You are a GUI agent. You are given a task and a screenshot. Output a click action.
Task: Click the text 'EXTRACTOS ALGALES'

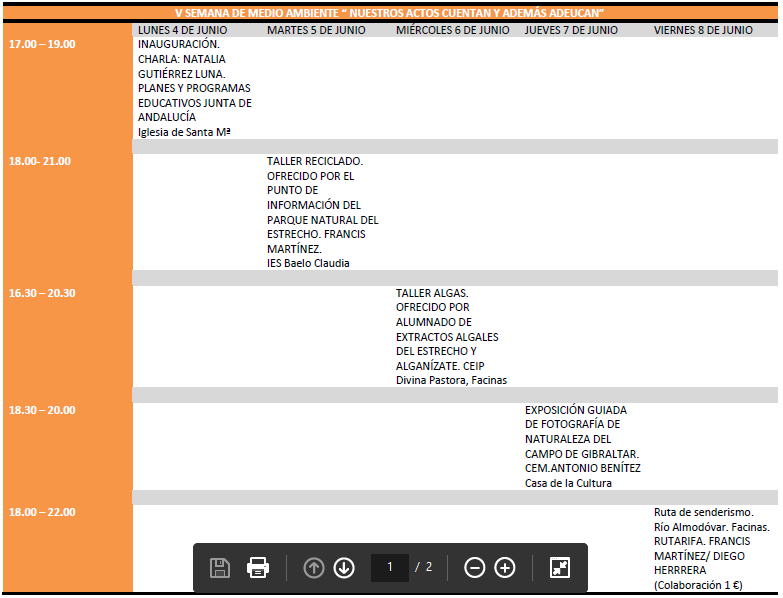(x=447, y=337)
